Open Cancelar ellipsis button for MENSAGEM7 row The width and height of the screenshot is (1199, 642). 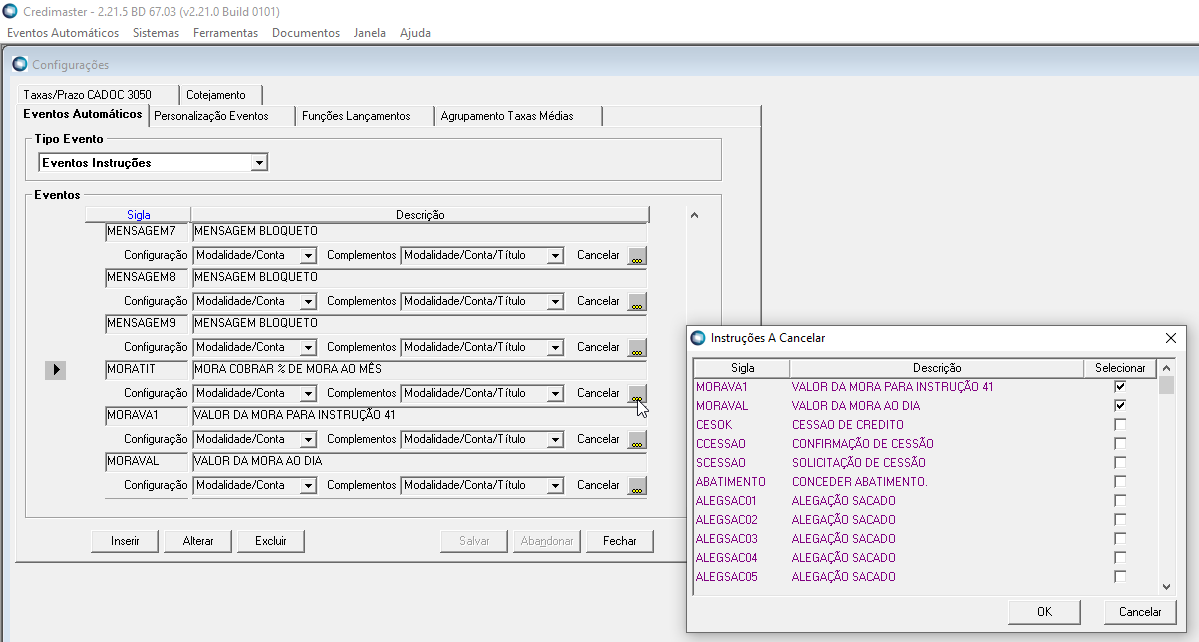coord(637,256)
